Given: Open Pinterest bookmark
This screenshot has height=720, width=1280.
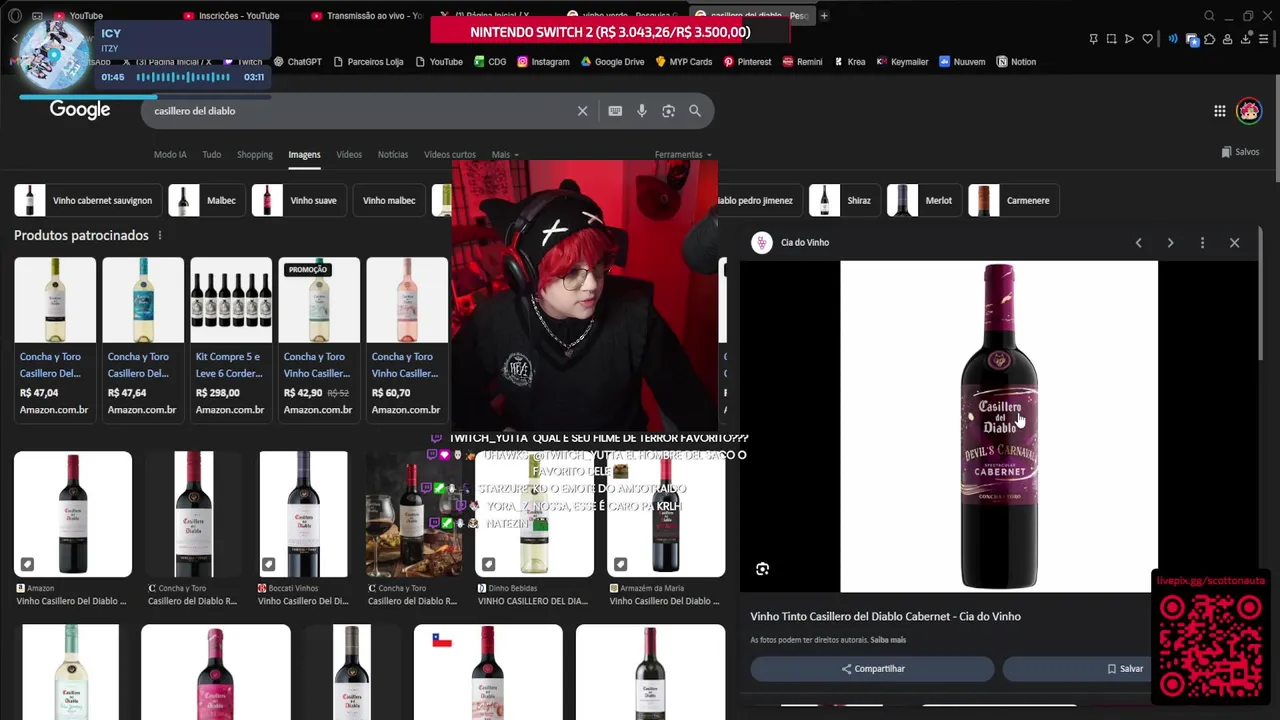Looking at the screenshot, I should 747,62.
